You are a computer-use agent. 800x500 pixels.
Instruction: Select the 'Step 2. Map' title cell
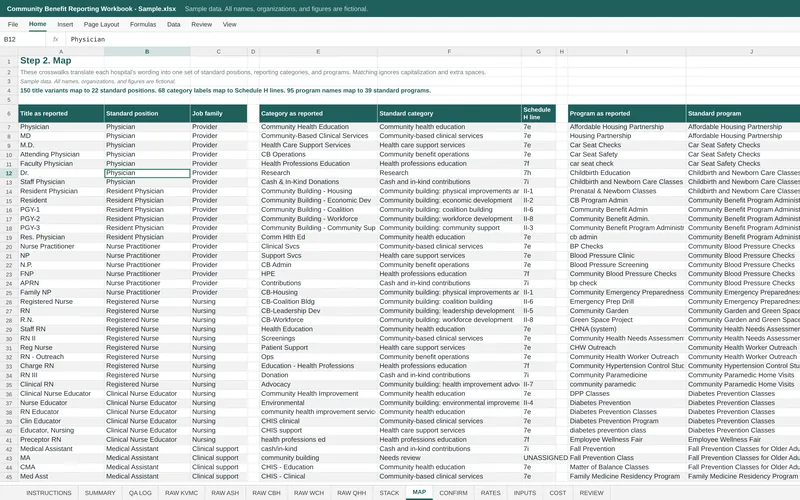click(61, 61)
